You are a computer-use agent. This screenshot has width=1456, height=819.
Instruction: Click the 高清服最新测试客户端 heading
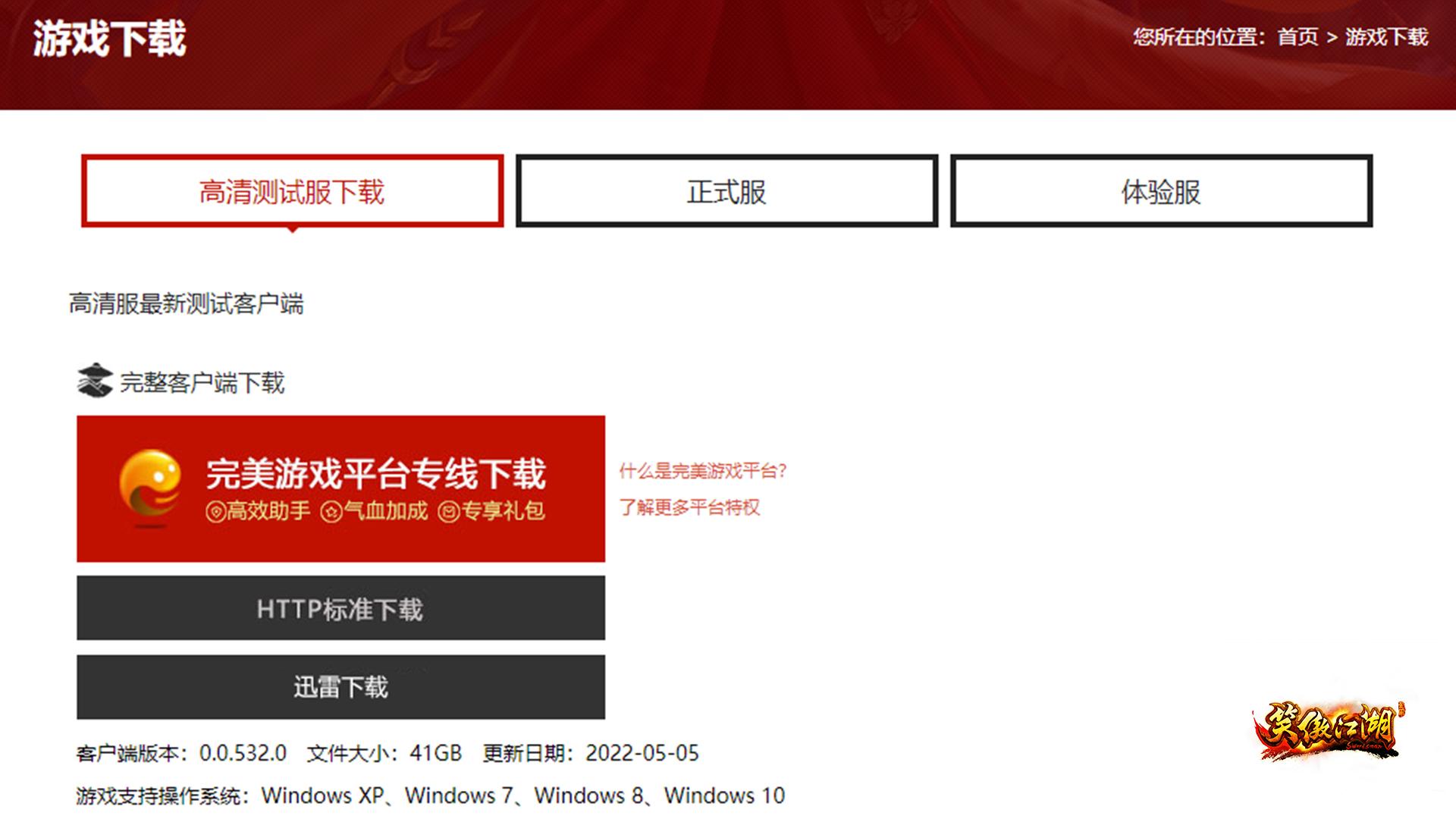click(187, 304)
